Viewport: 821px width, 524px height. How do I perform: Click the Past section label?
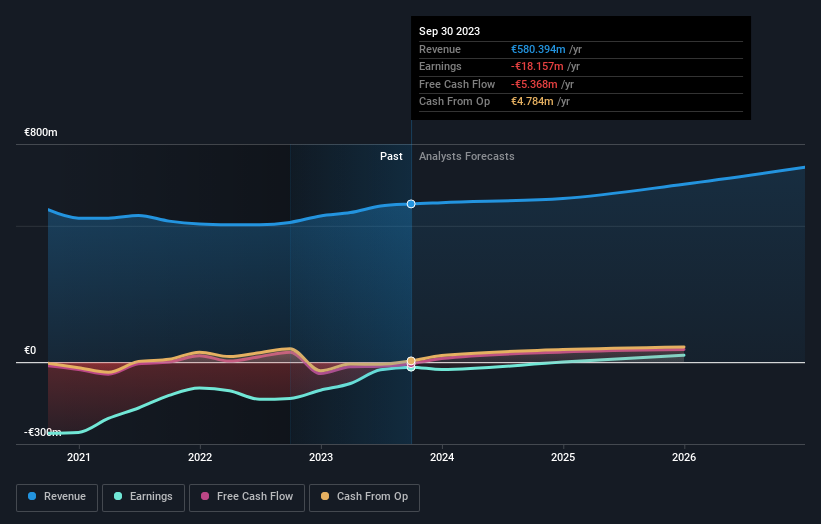tap(391, 157)
